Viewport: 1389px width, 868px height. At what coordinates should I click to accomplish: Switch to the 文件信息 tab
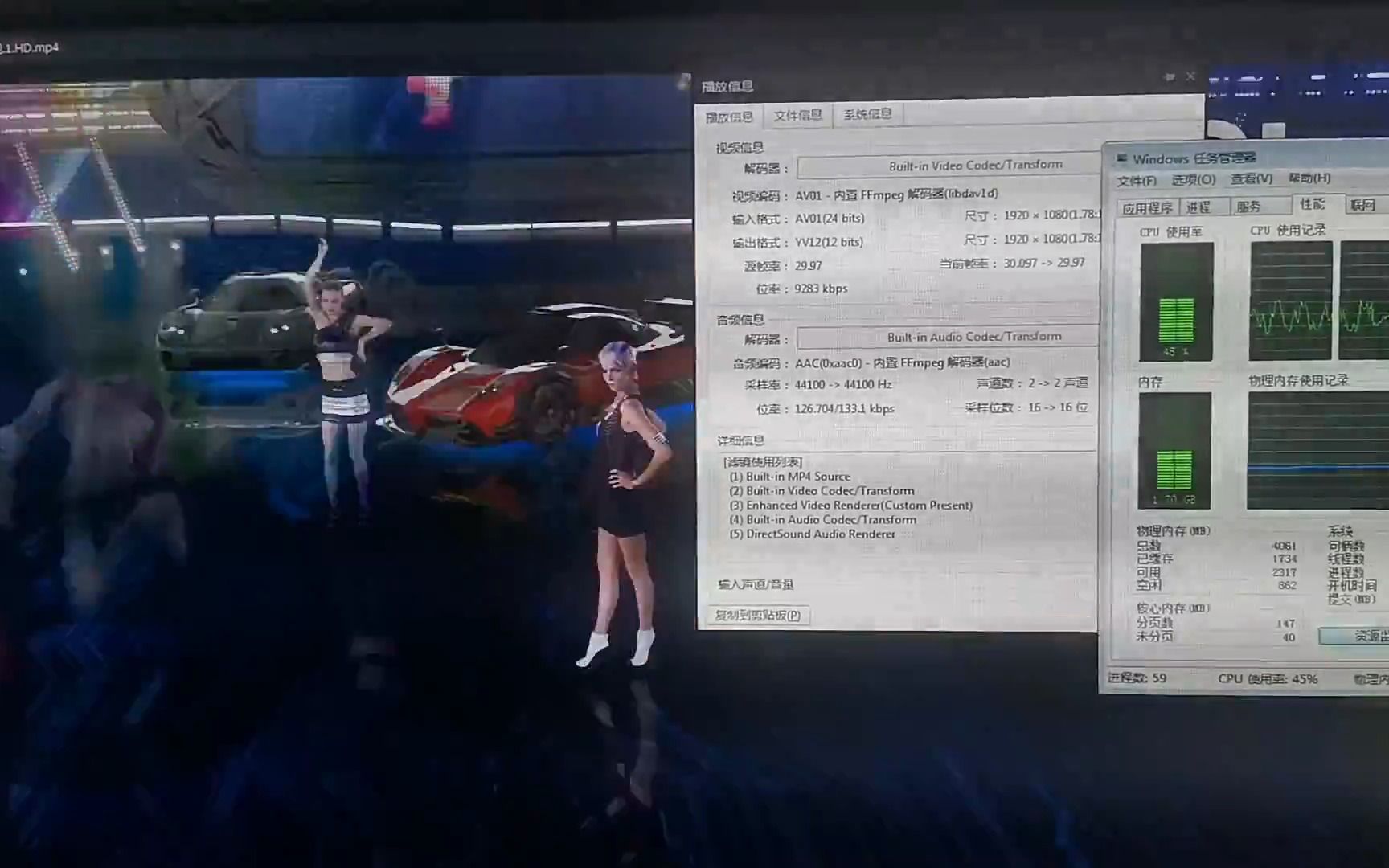[x=797, y=116]
